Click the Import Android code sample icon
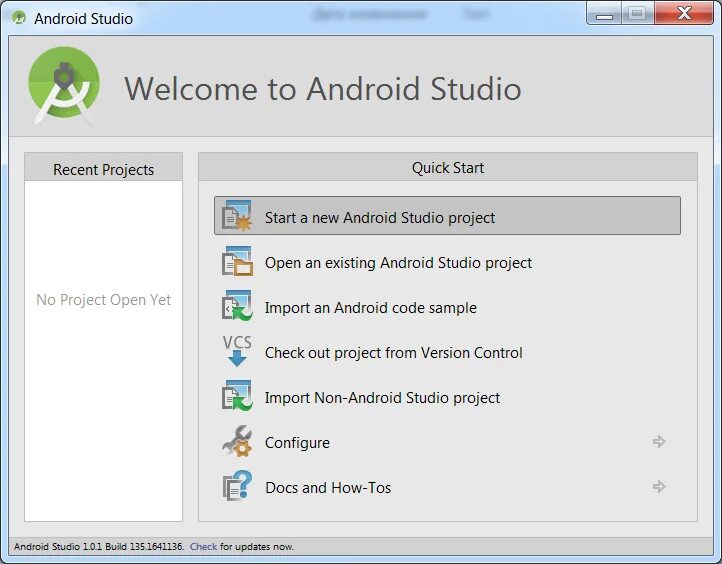722x564 pixels. (237, 305)
